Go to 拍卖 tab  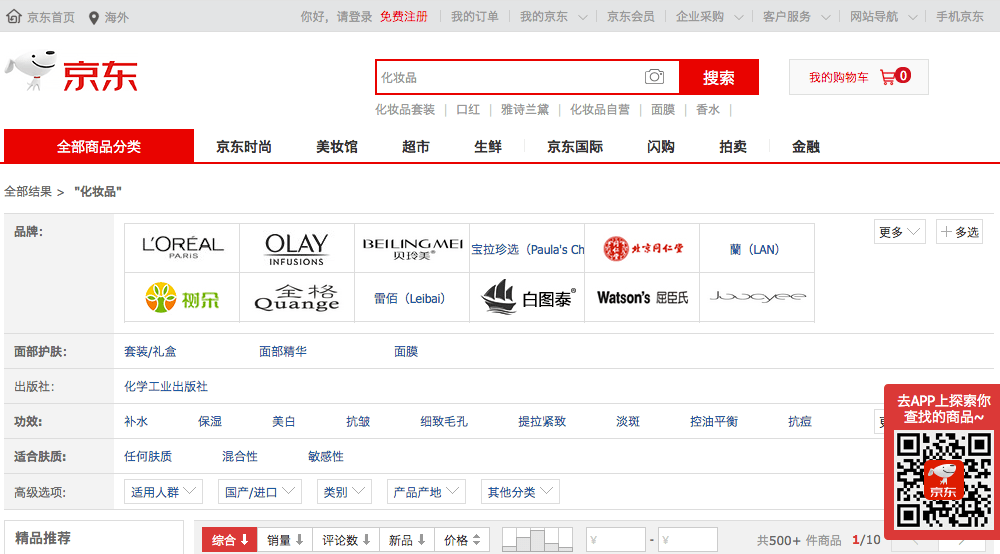click(x=733, y=147)
